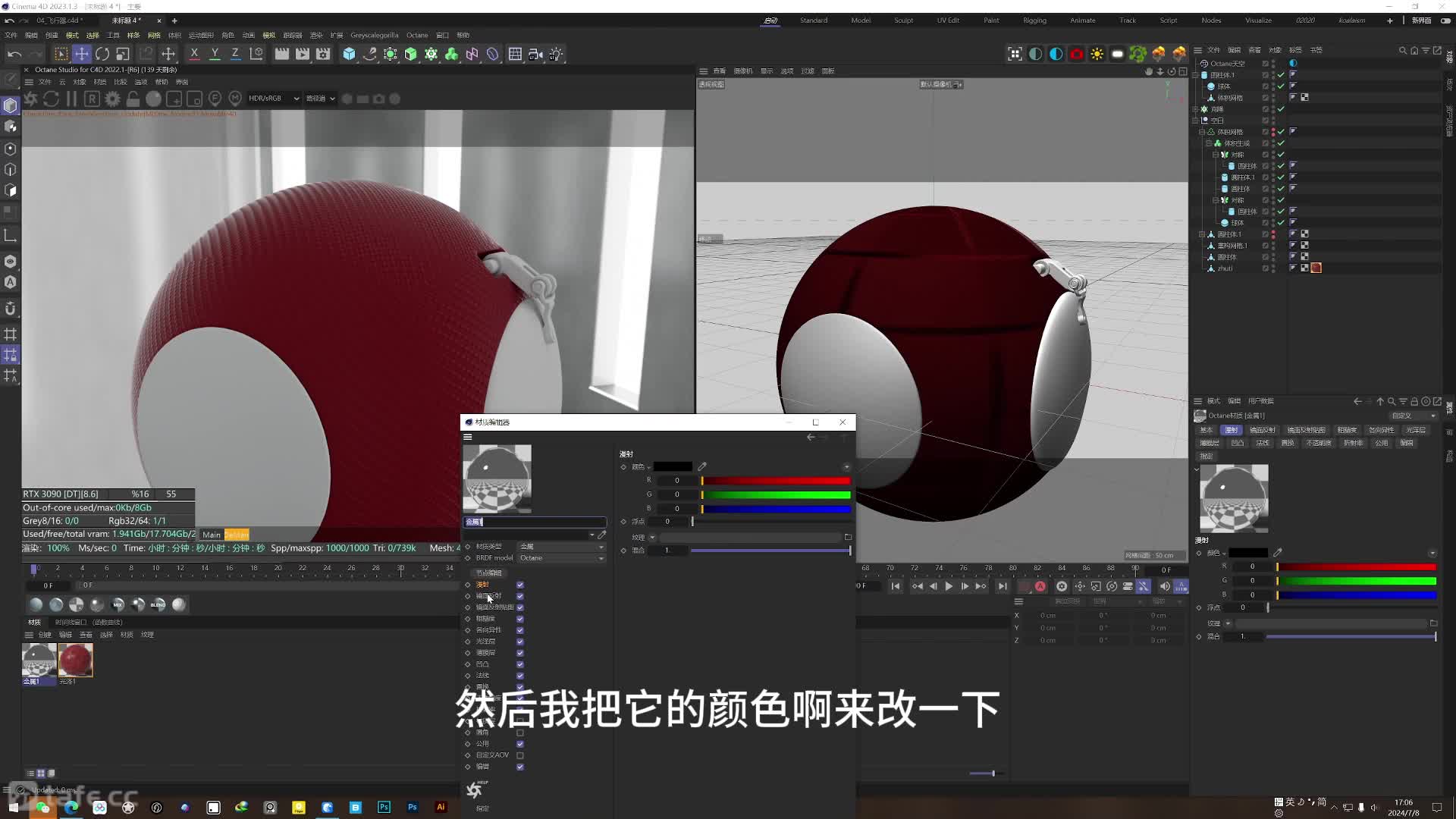This screenshot has height=819, width=1456.
Task: Switch to 漫射 tab in attributes panel
Action: pos(1231,430)
